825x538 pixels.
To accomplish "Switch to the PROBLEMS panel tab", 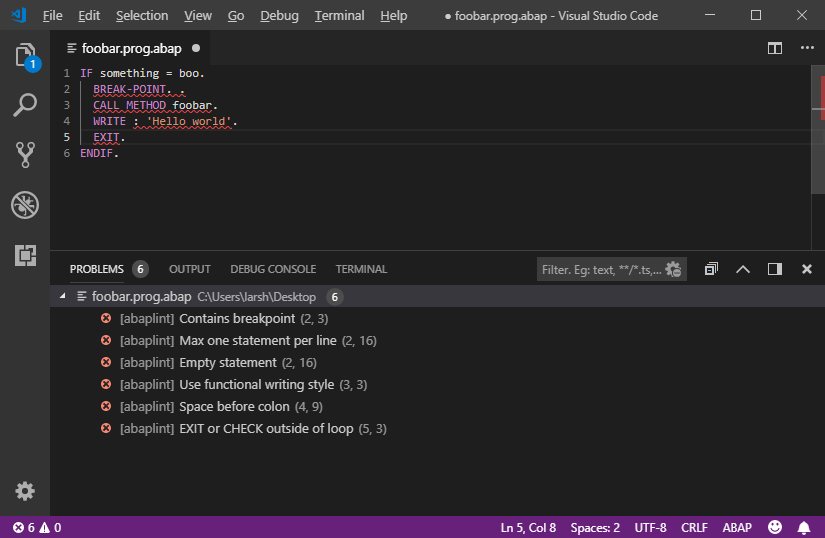I will [97, 269].
